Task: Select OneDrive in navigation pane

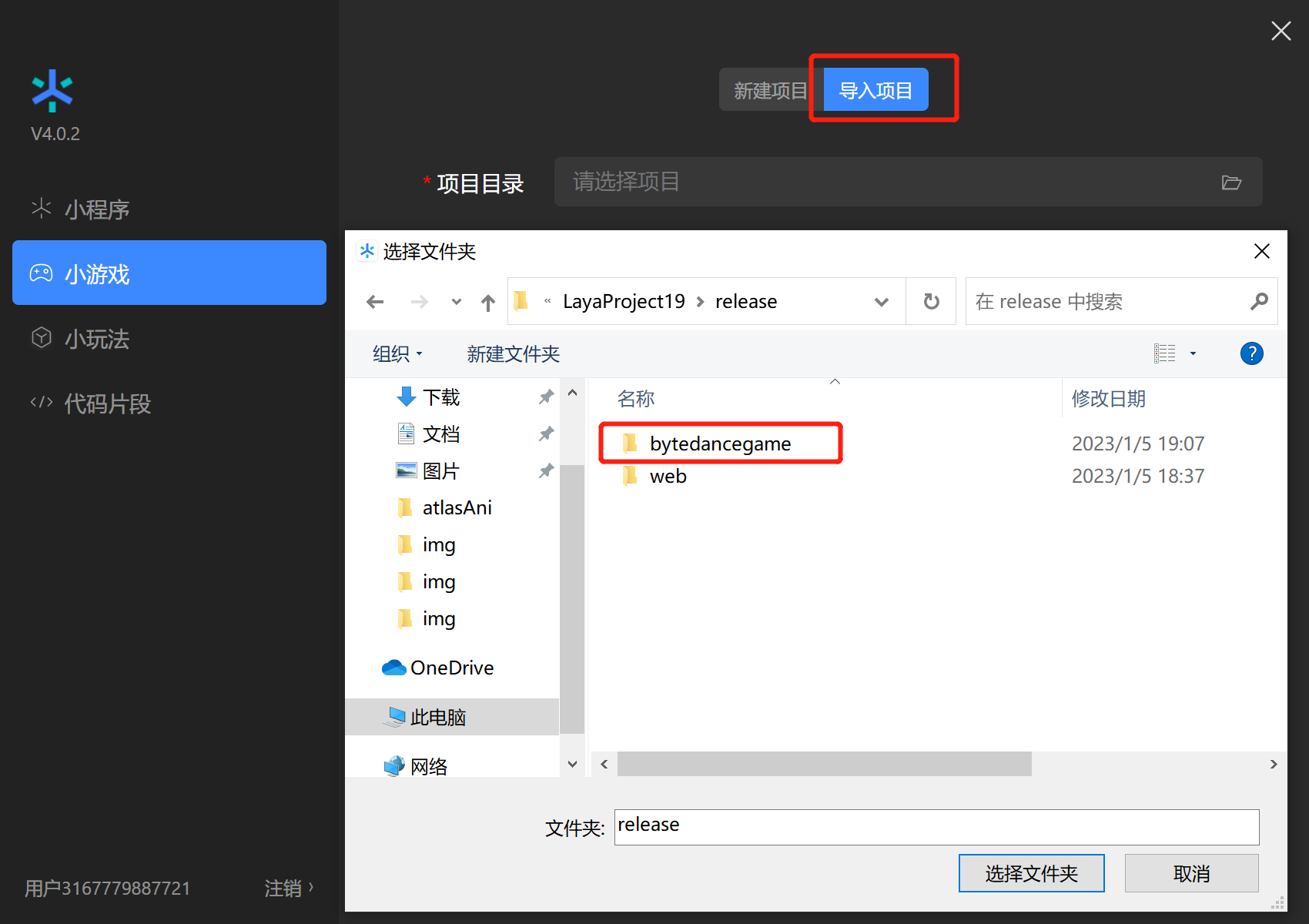Action: (x=451, y=668)
